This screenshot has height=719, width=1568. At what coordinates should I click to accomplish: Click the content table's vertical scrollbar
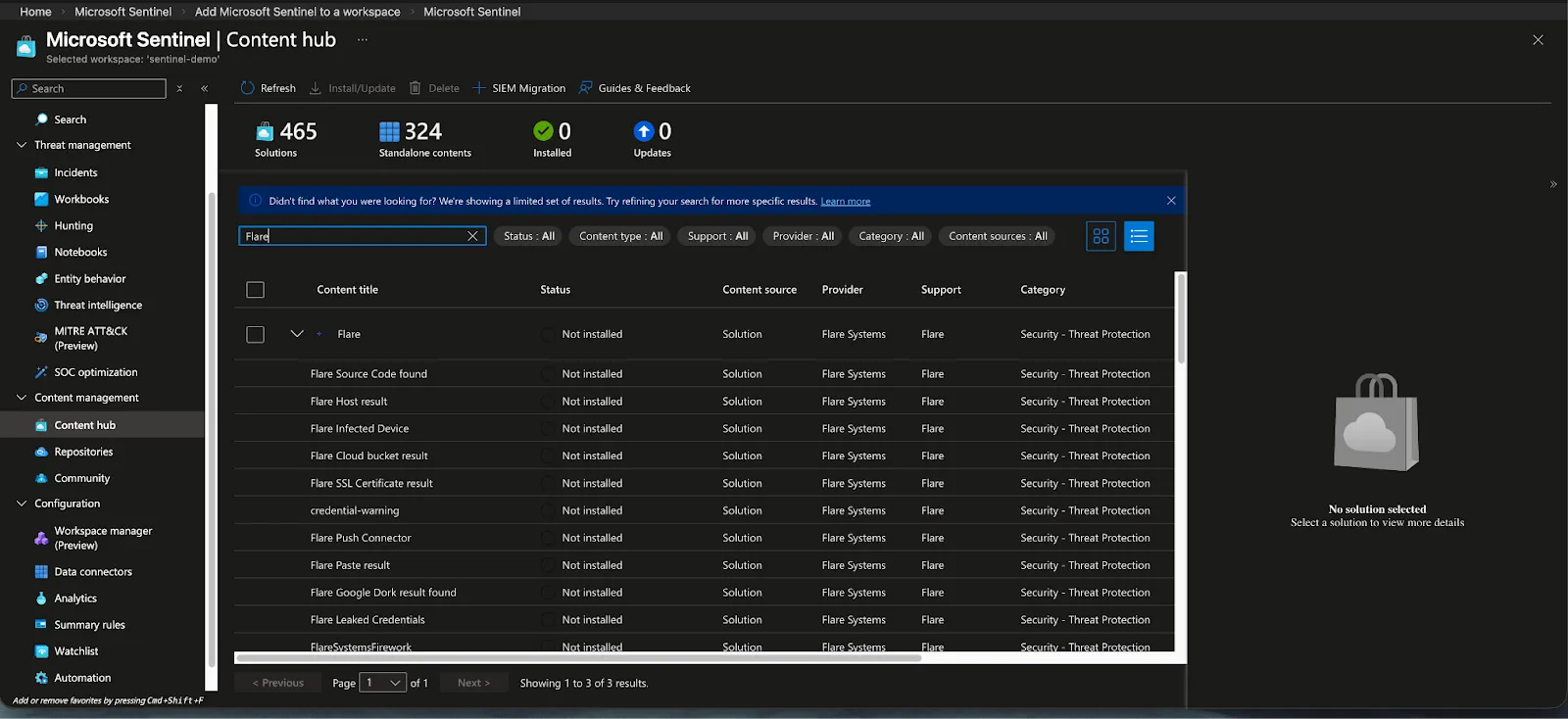tap(1181, 318)
